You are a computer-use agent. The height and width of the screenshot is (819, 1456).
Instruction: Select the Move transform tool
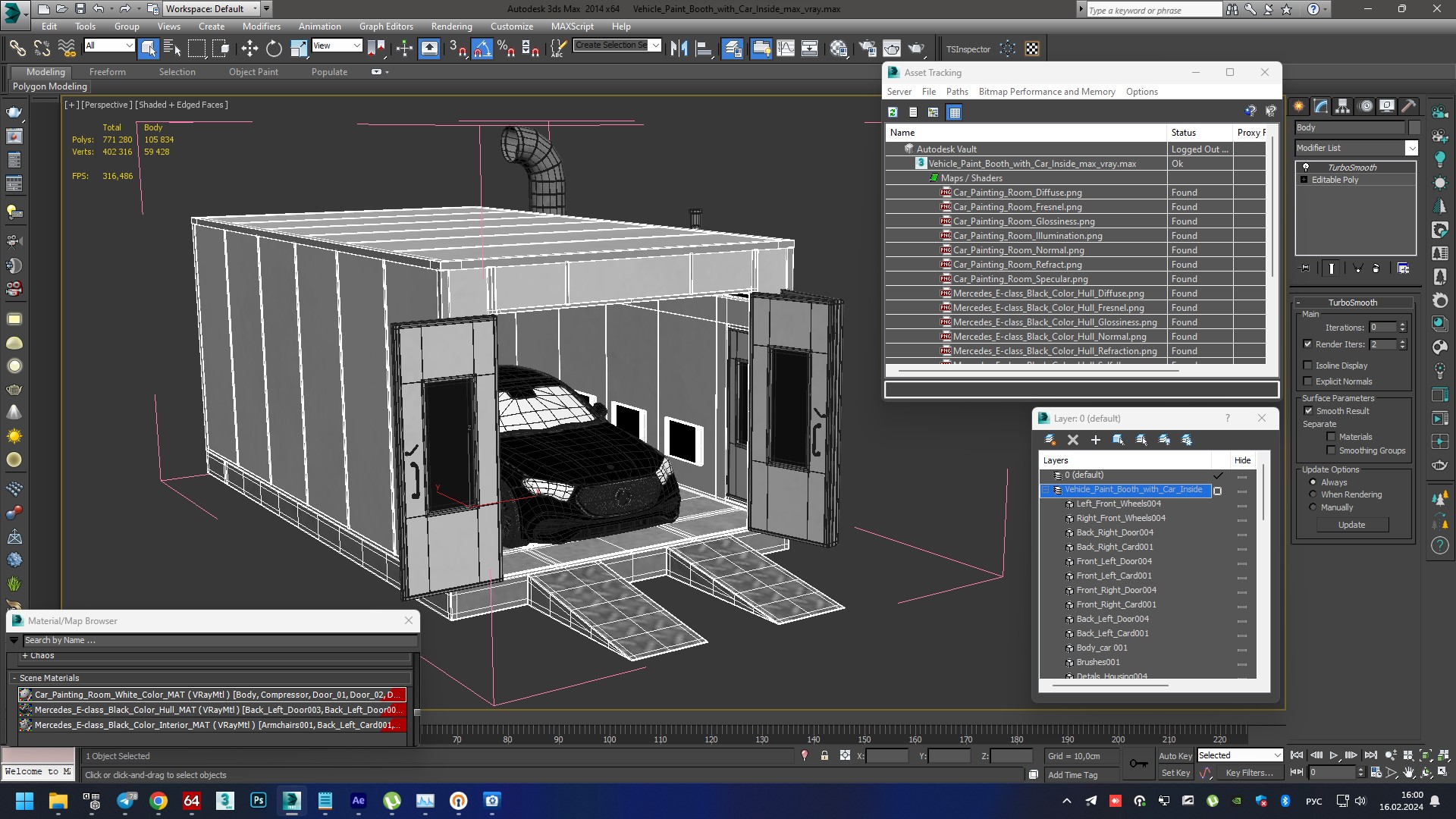coord(249,49)
